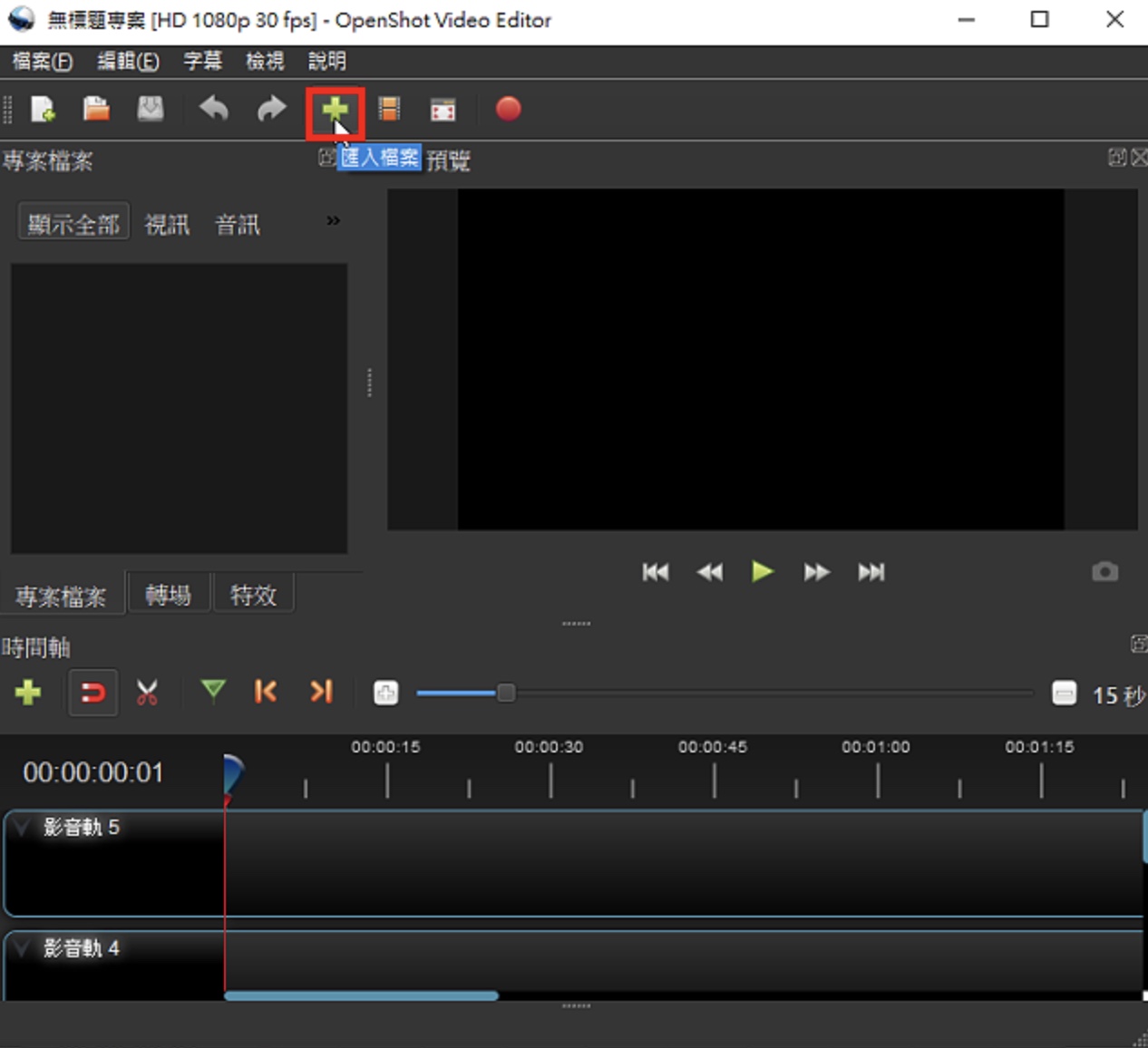Click the 影音軌 5 track label

pyautogui.click(x=82, y=827)
